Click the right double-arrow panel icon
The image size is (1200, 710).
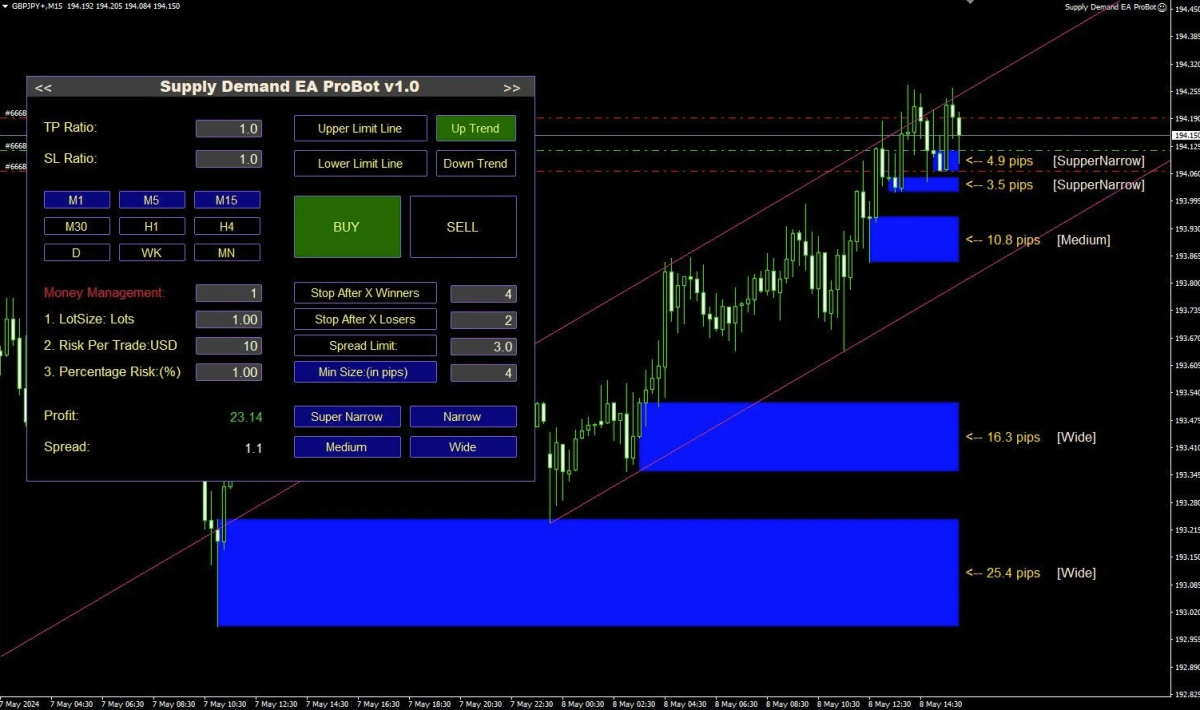(512, 88)
